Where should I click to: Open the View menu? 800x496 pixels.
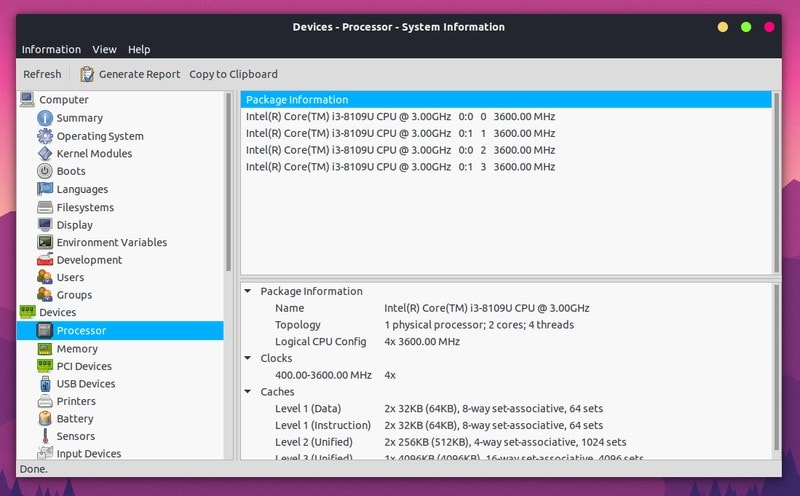[x=105, y=49]
